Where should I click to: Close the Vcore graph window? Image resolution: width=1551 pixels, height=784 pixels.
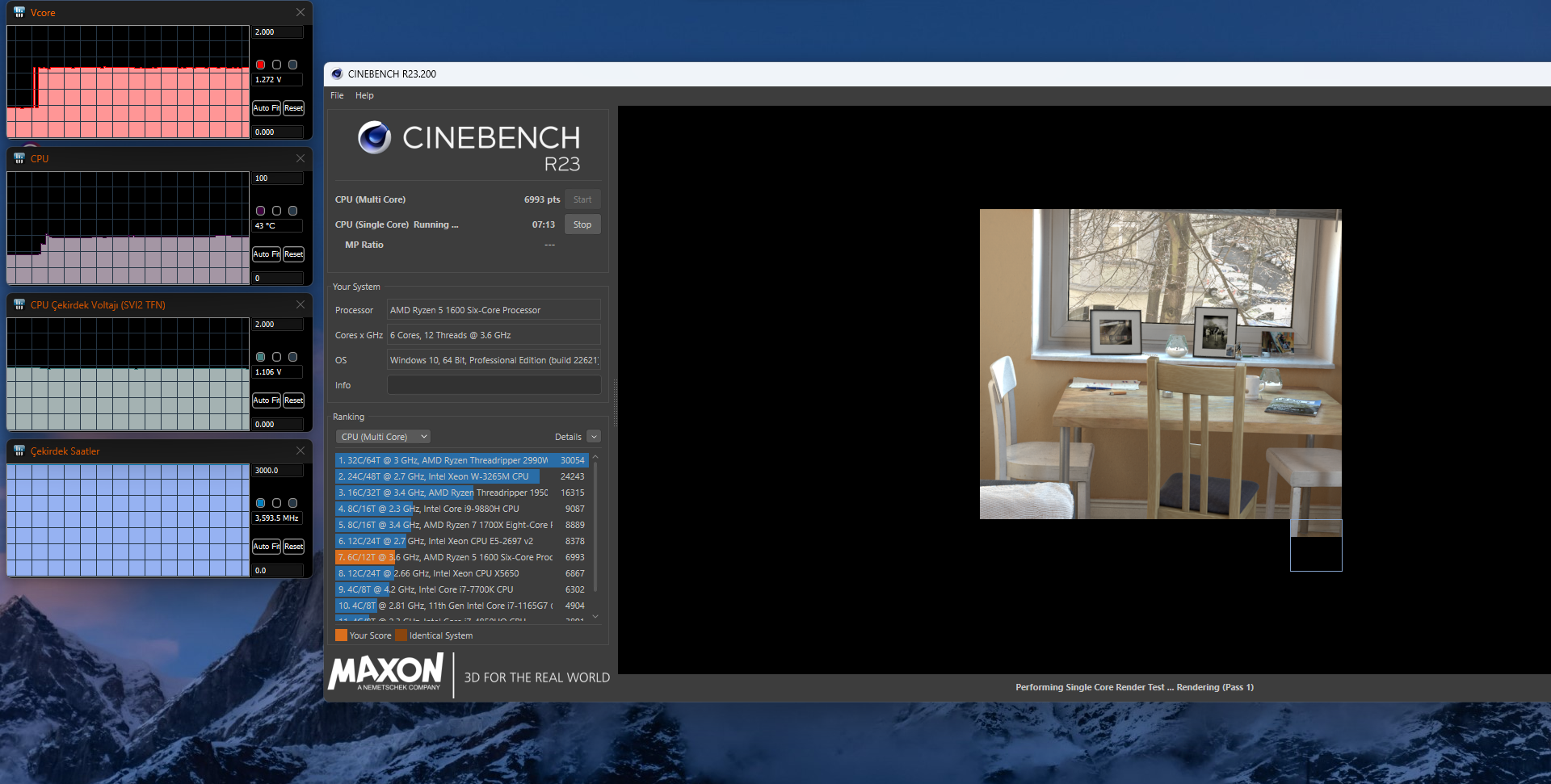301,12
